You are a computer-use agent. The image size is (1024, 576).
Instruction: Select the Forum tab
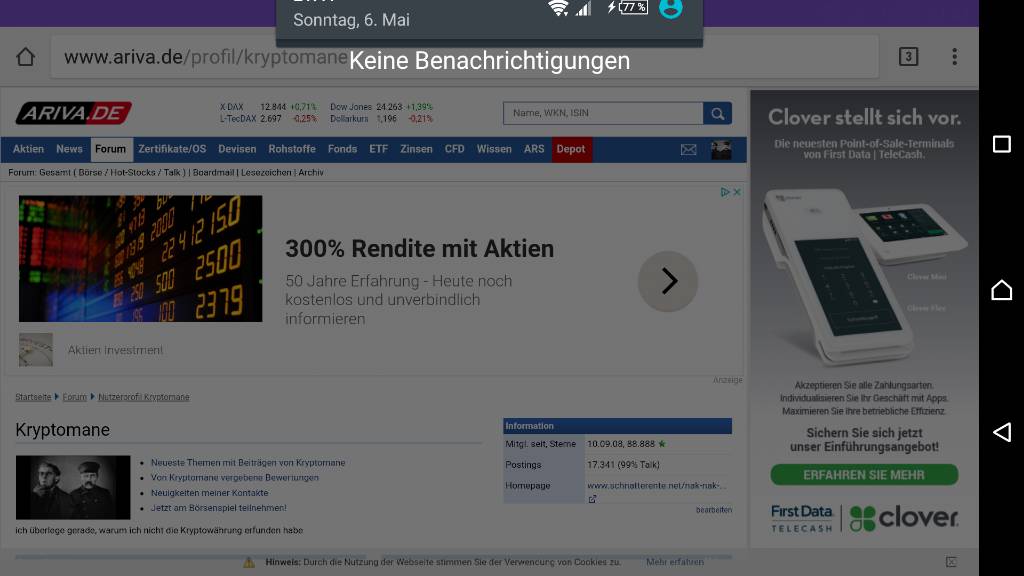click(110, 149)
